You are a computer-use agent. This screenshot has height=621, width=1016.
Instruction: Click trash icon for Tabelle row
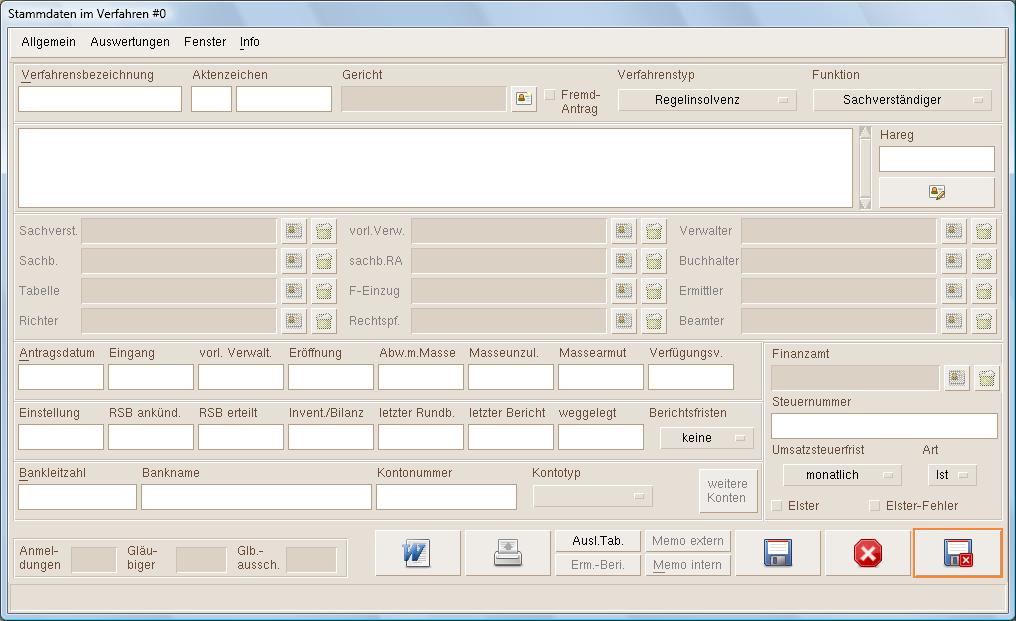[324, 290]
